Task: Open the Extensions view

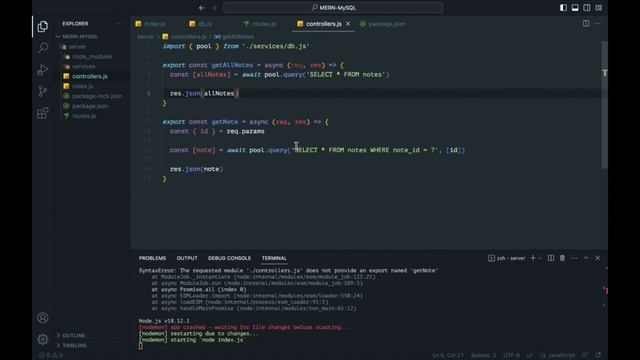Action: pyautogui.click(x=42, y=113)
